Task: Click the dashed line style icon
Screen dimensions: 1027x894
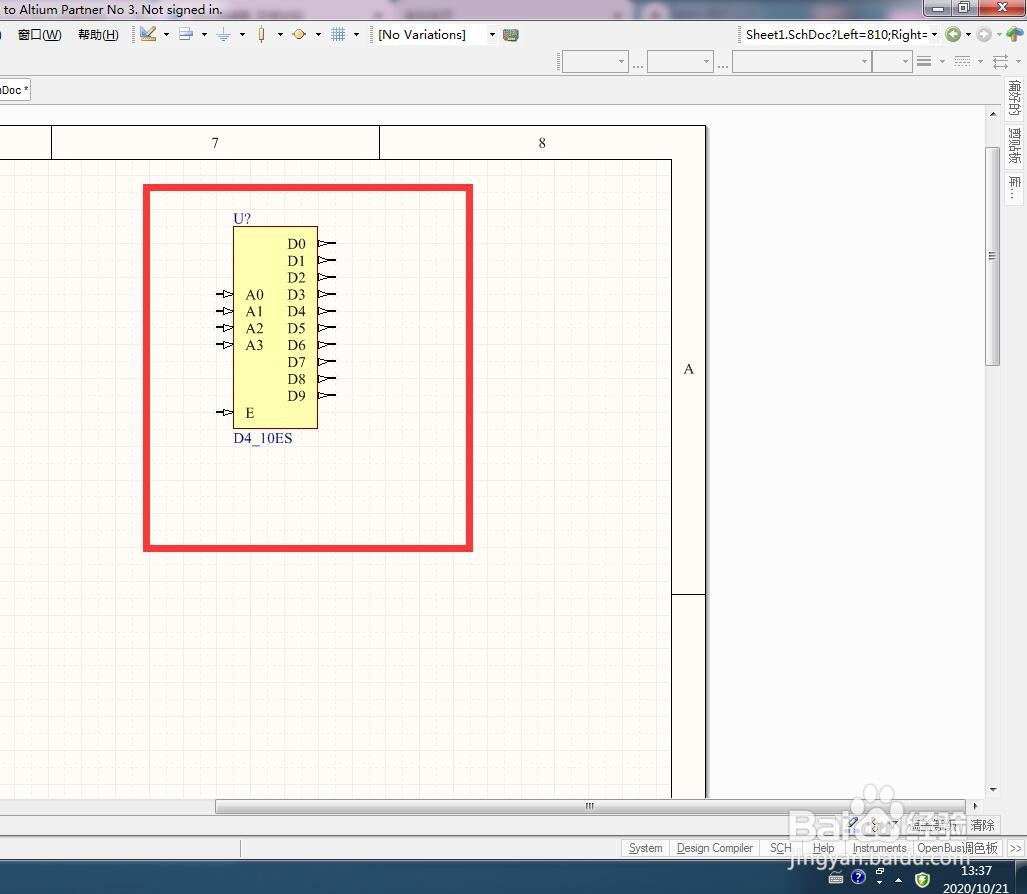Action: (x=962, y=62)
